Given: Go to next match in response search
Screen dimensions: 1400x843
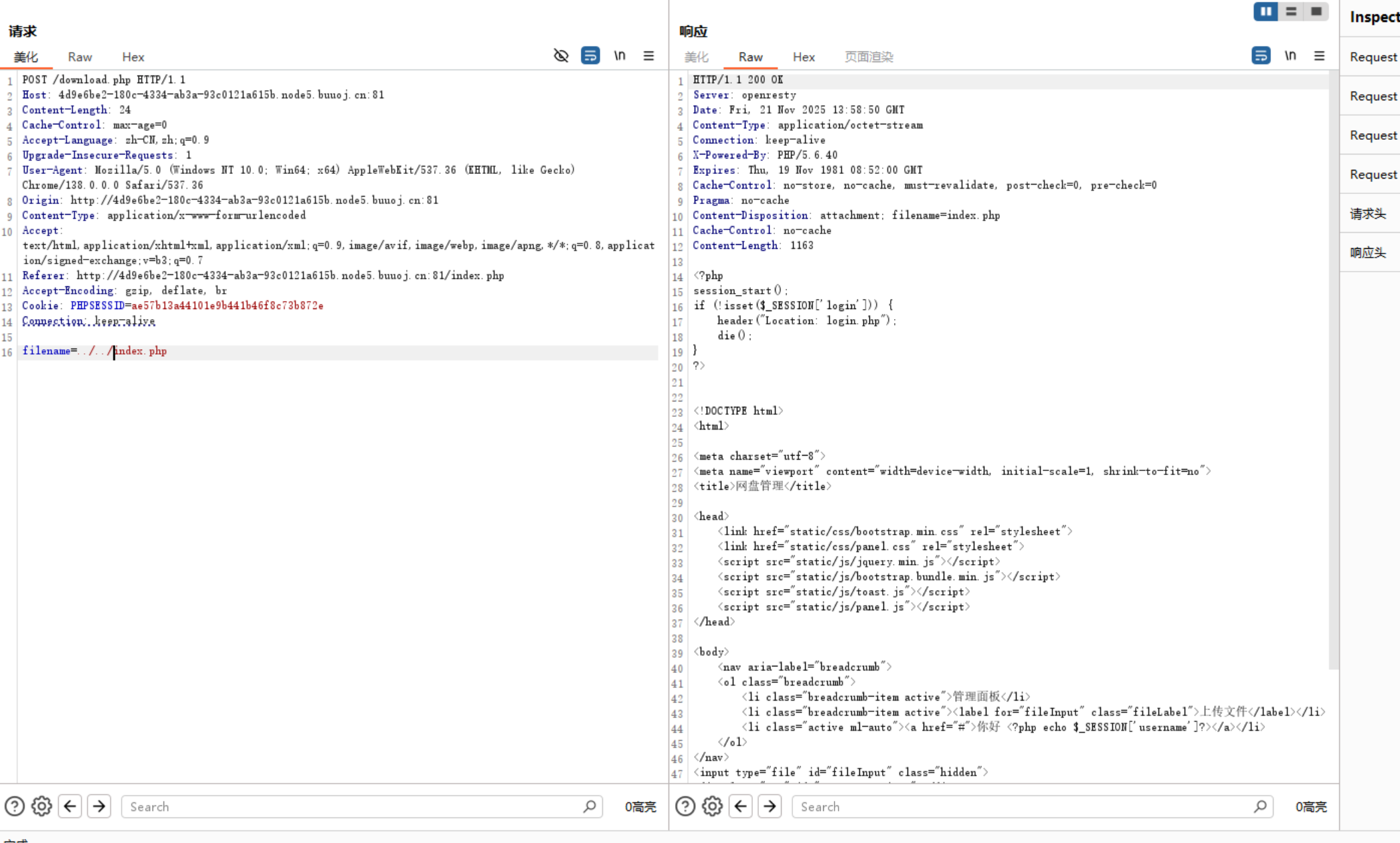Looking at the screenshot, I should 770,806.
